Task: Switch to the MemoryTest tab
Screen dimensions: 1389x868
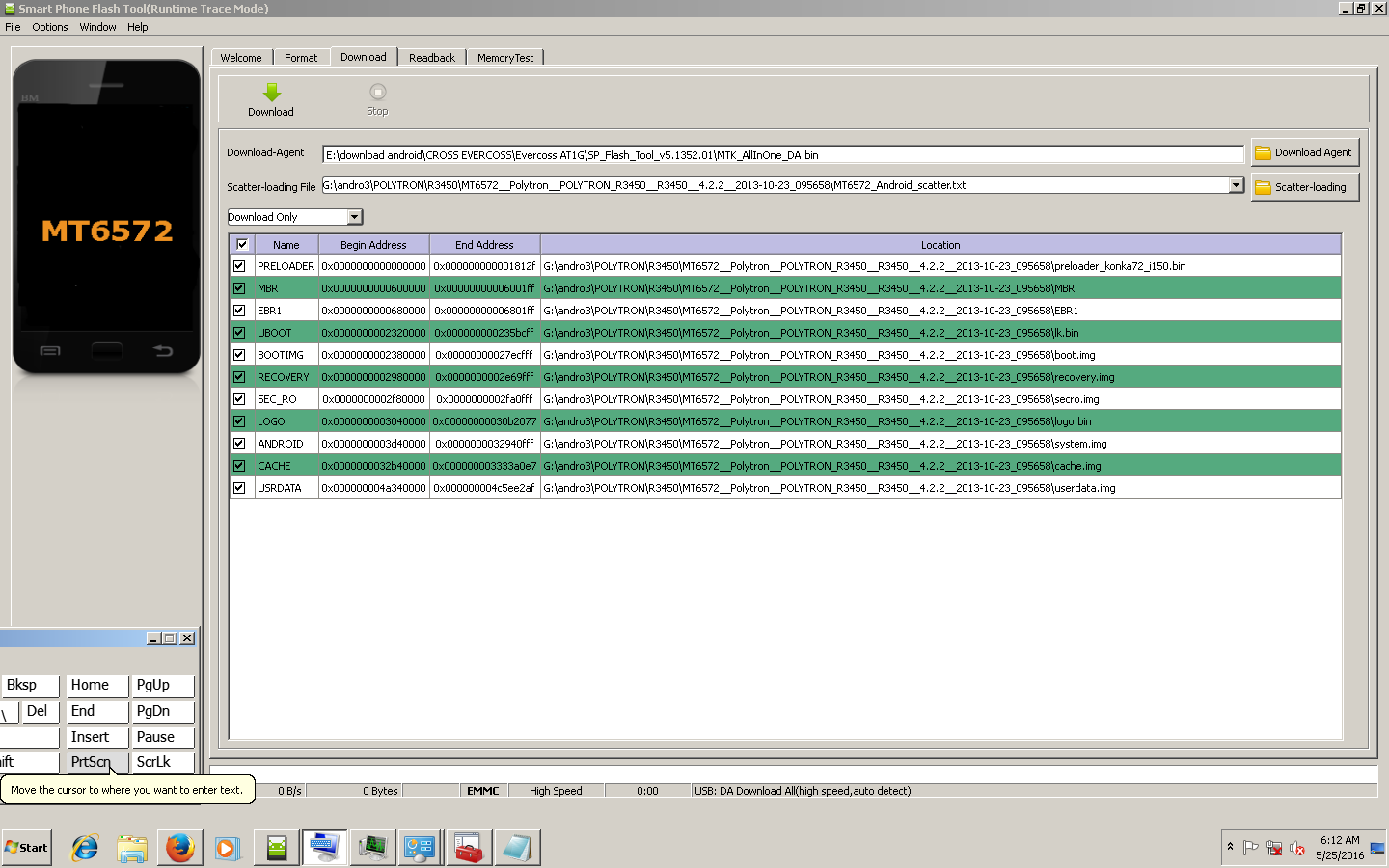Action: pyautogui.click(x=505, y=58)
